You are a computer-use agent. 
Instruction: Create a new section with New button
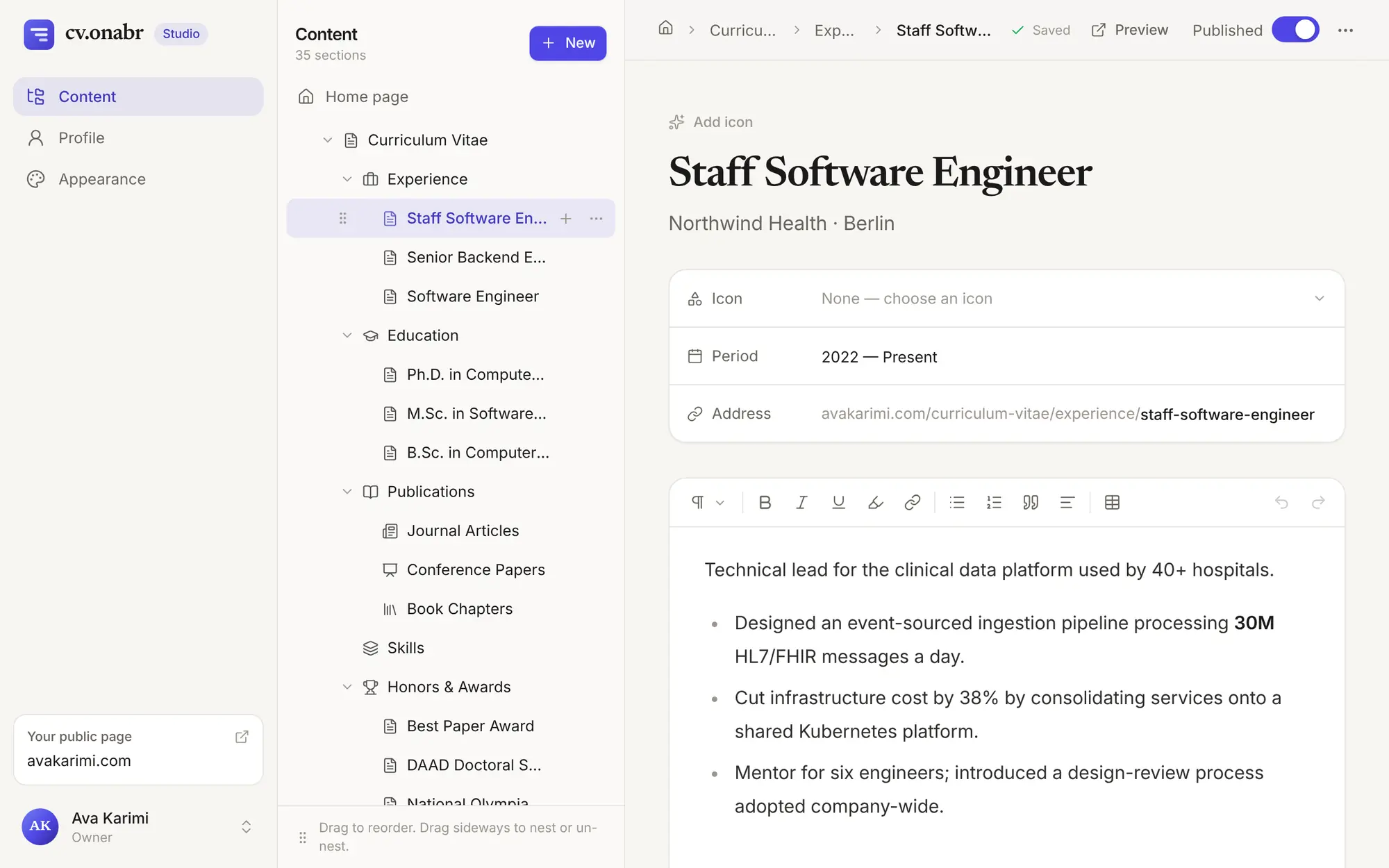click(x=567, y=43)
